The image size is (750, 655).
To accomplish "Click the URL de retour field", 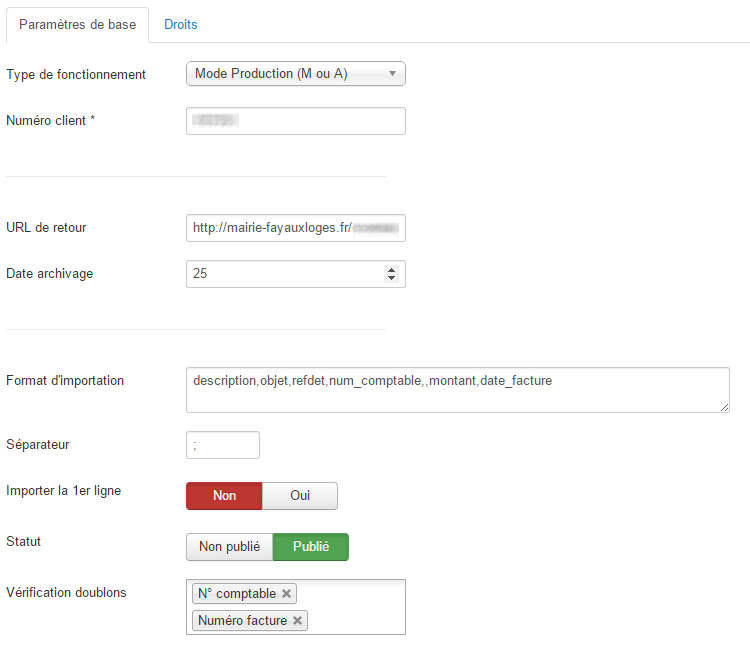I will [295, 228].
